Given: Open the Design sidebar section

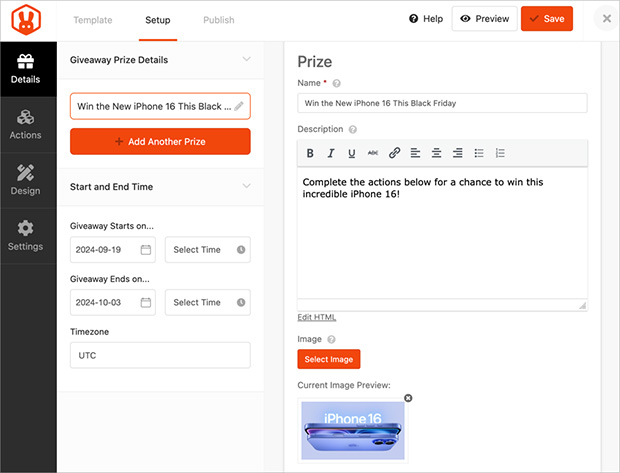Looking at the screenshot, I should coord(28,181).
